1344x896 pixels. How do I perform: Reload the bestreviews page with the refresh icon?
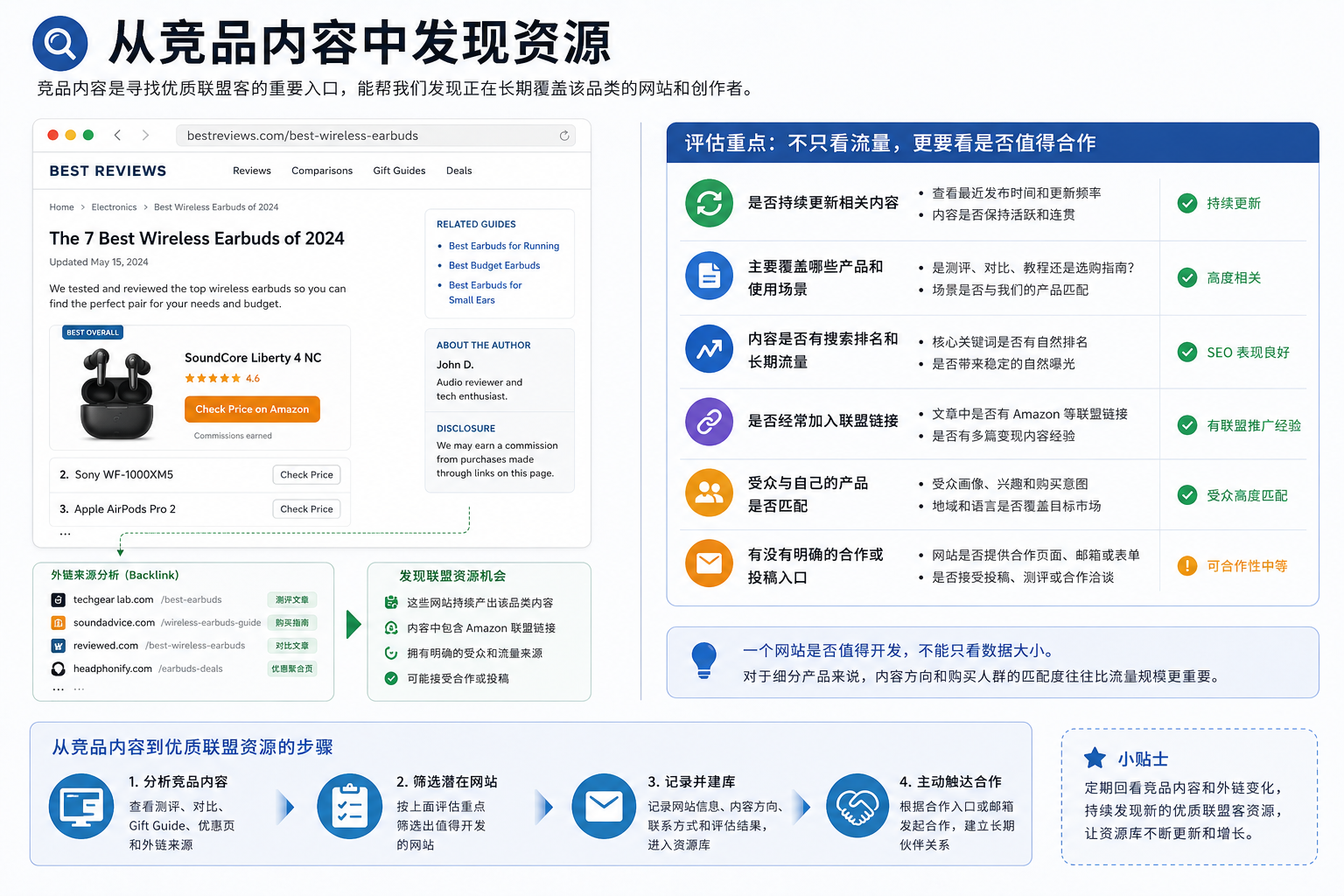coord(564,136)
